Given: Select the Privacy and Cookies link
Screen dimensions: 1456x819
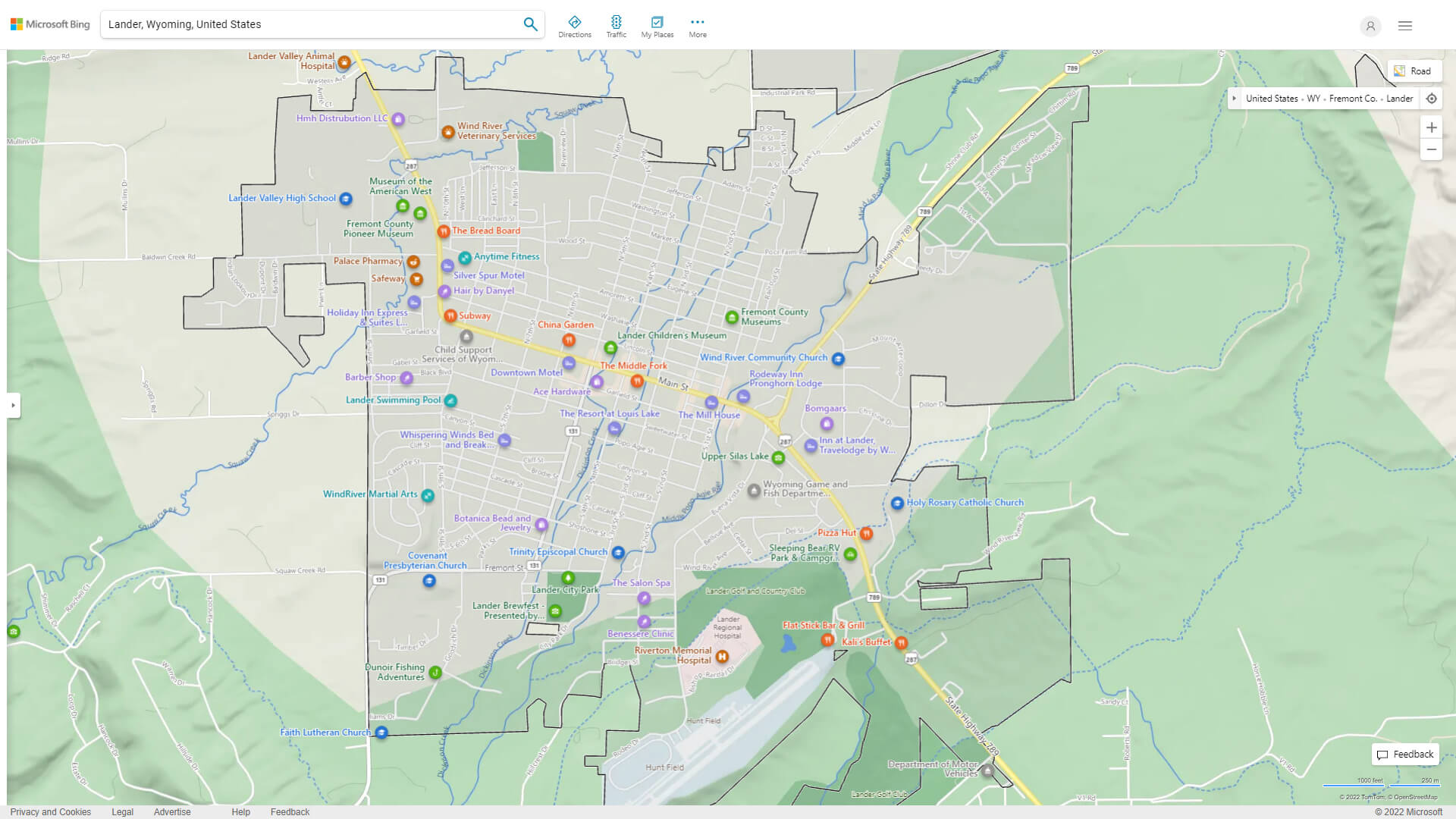Looking at the screenshot, I should pyautogui.click(x=50, y=811).
